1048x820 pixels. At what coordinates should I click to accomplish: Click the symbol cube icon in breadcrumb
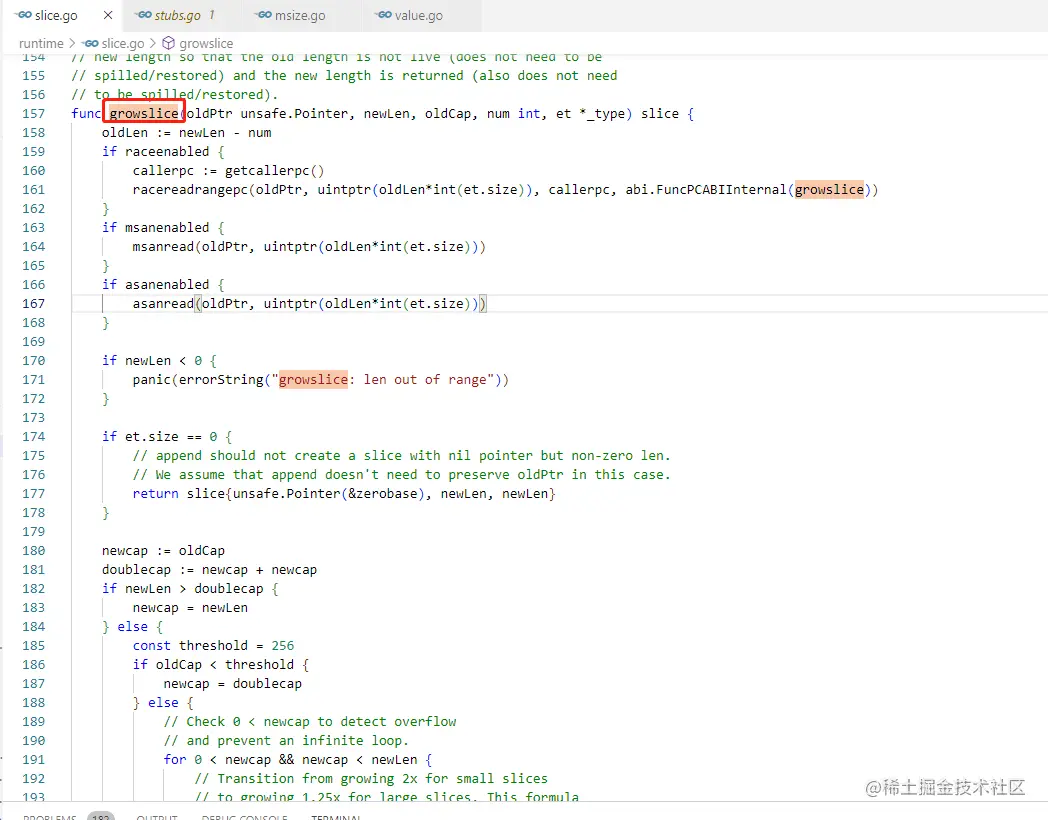pos(168,43)
